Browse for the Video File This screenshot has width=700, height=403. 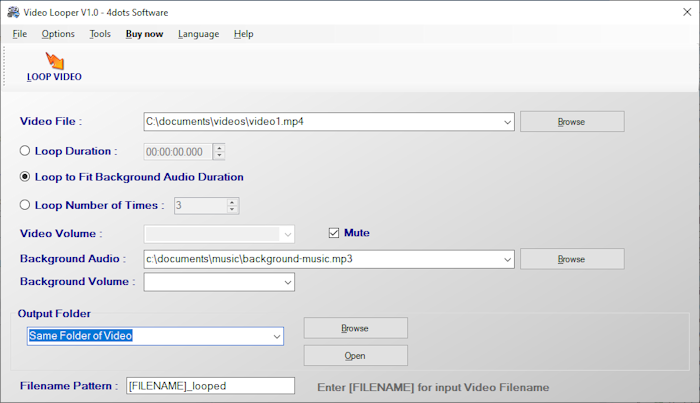[x=572, y=121]
